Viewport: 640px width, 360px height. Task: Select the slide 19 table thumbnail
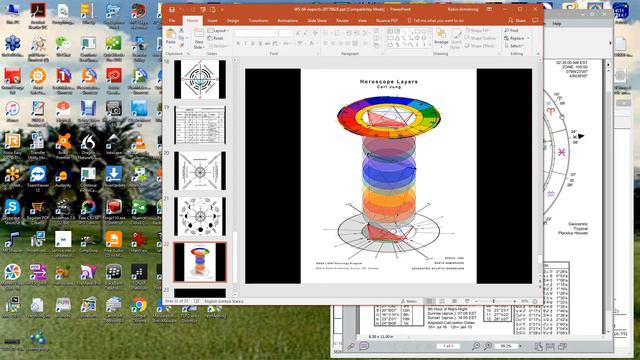(x=200, y=125)
